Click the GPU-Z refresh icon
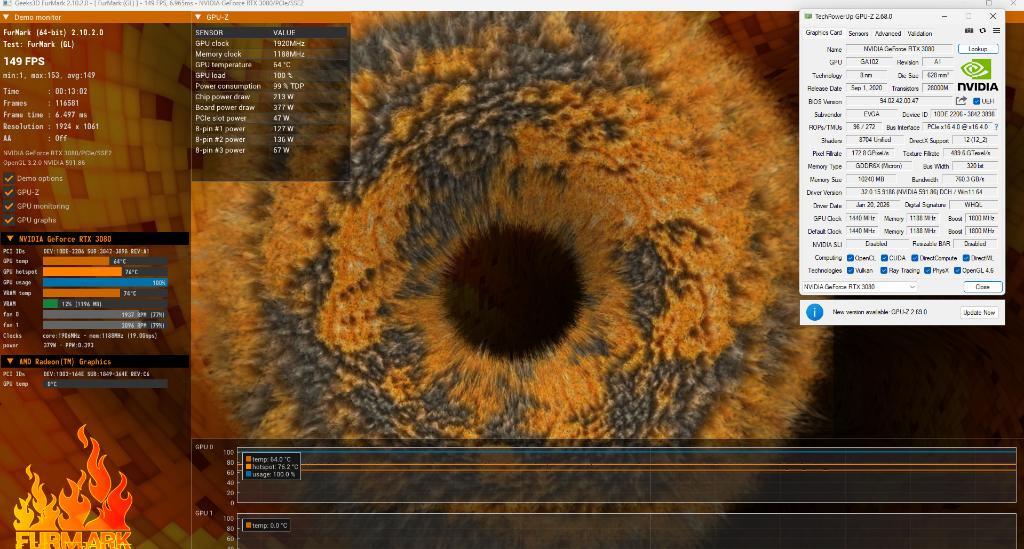Screen dimensions: 1024x549 [984, 32]
